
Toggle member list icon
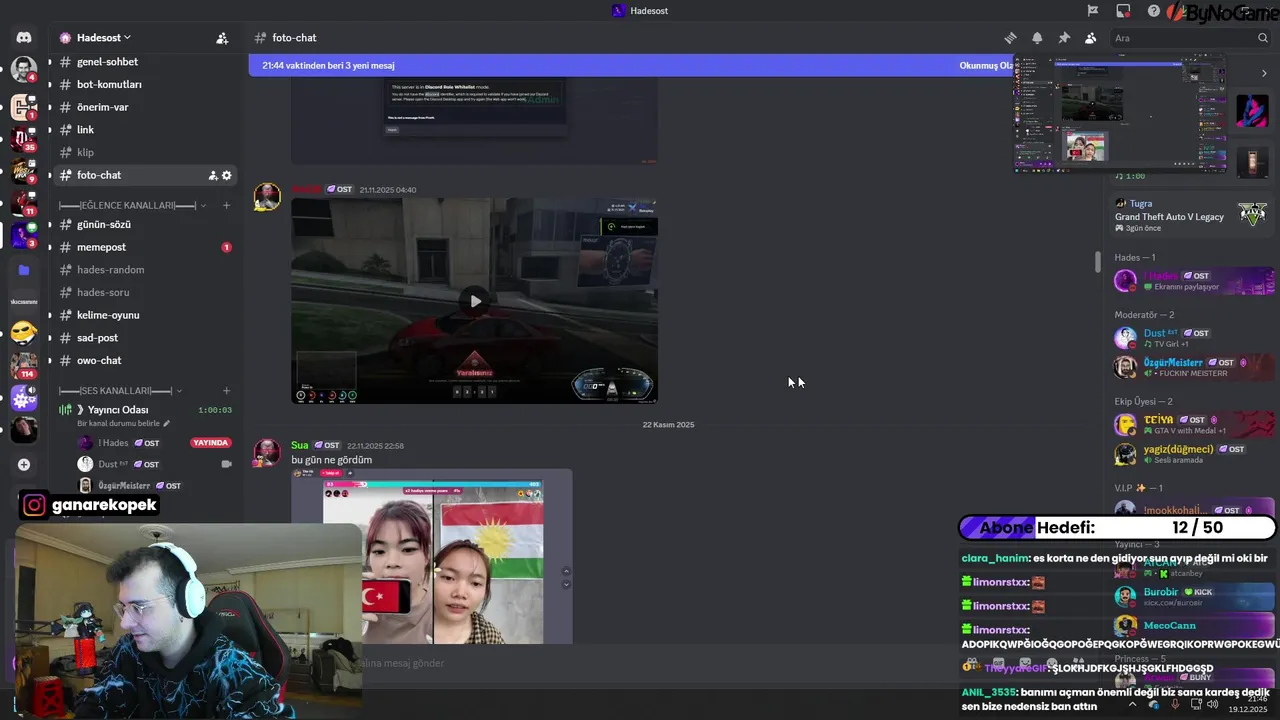point(1091,38)
